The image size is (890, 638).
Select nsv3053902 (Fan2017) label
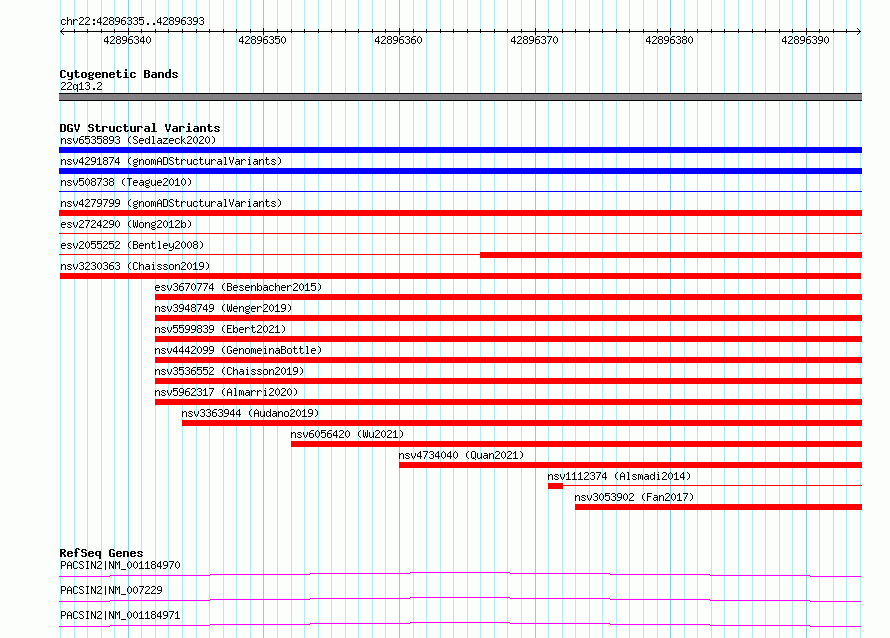pos(634,497)
